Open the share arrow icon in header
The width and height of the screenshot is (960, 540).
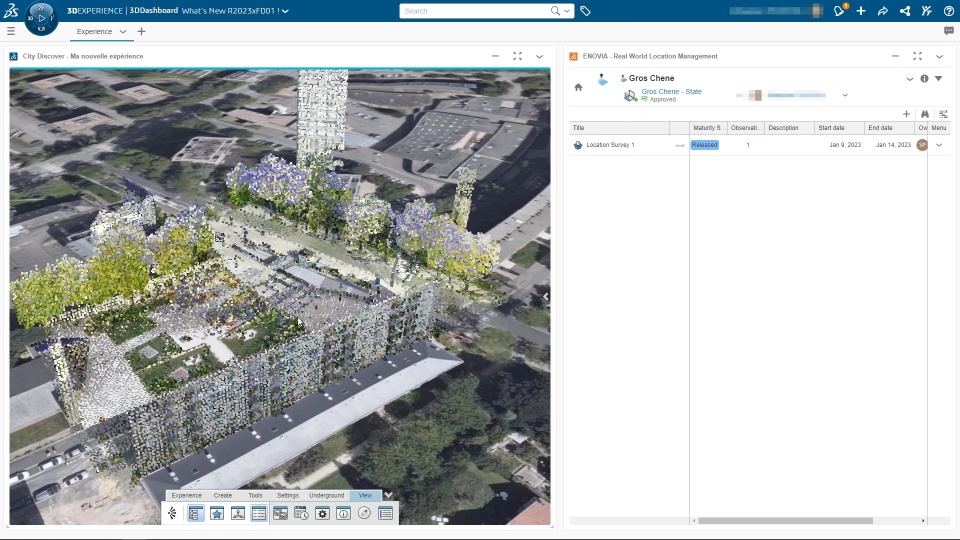pos(883,11)
